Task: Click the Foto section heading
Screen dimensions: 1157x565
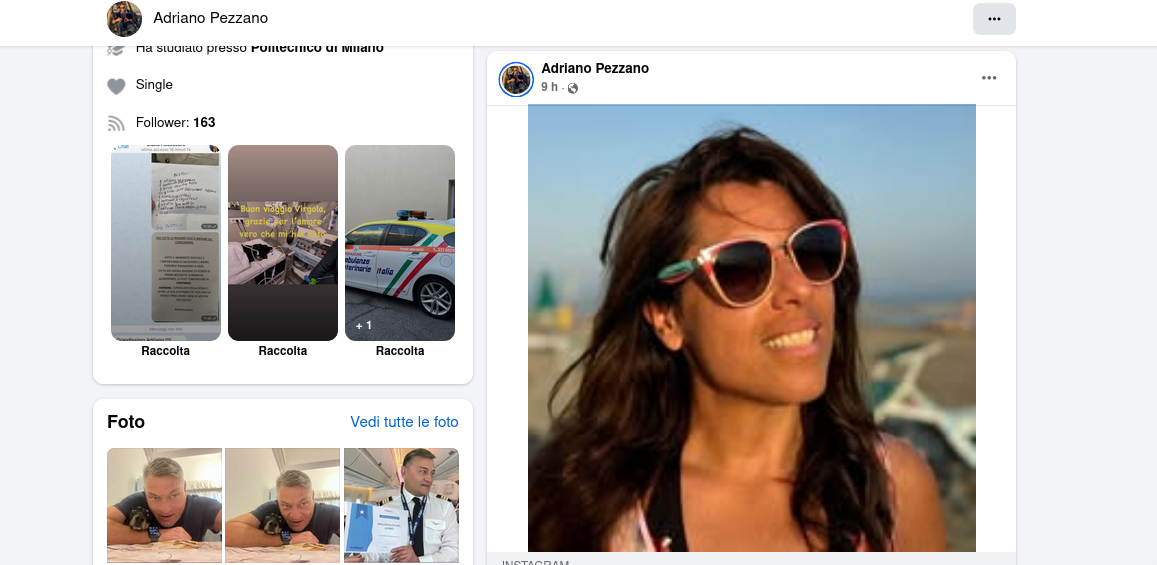Action: [x=126, y=422]
